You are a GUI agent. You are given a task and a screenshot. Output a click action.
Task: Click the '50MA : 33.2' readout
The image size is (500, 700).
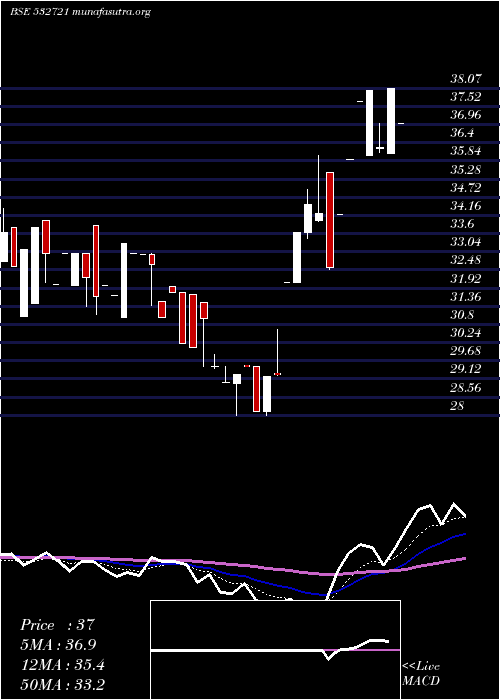coord(62,685)
